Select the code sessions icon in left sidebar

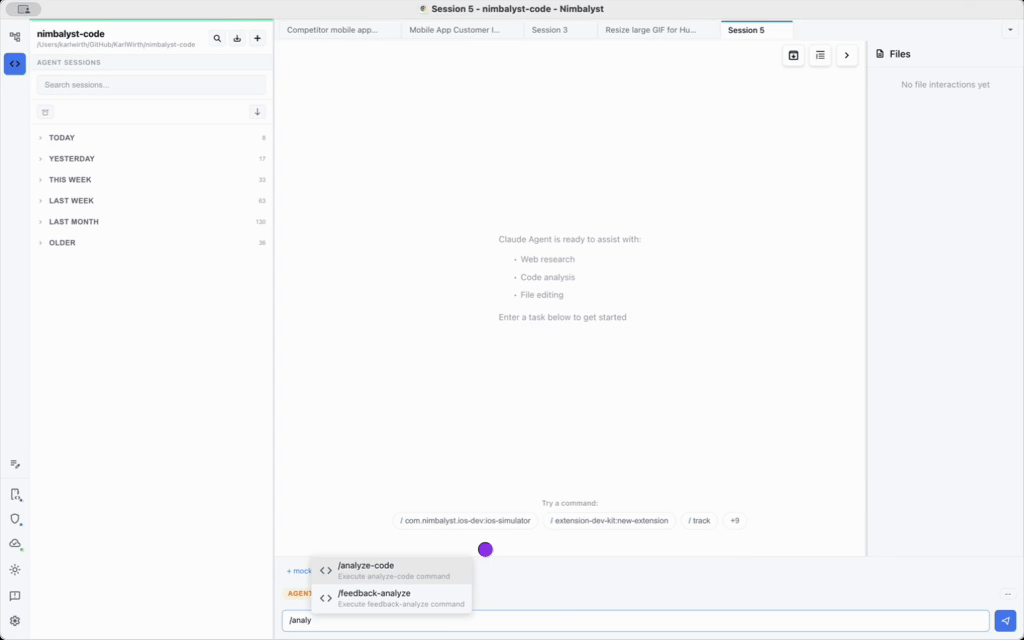coord(14,63)
